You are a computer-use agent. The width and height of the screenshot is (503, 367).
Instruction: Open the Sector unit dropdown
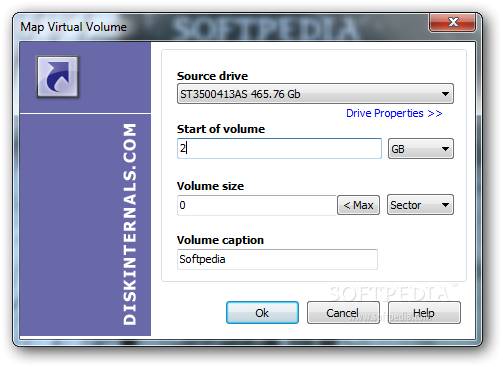[420, 205]
